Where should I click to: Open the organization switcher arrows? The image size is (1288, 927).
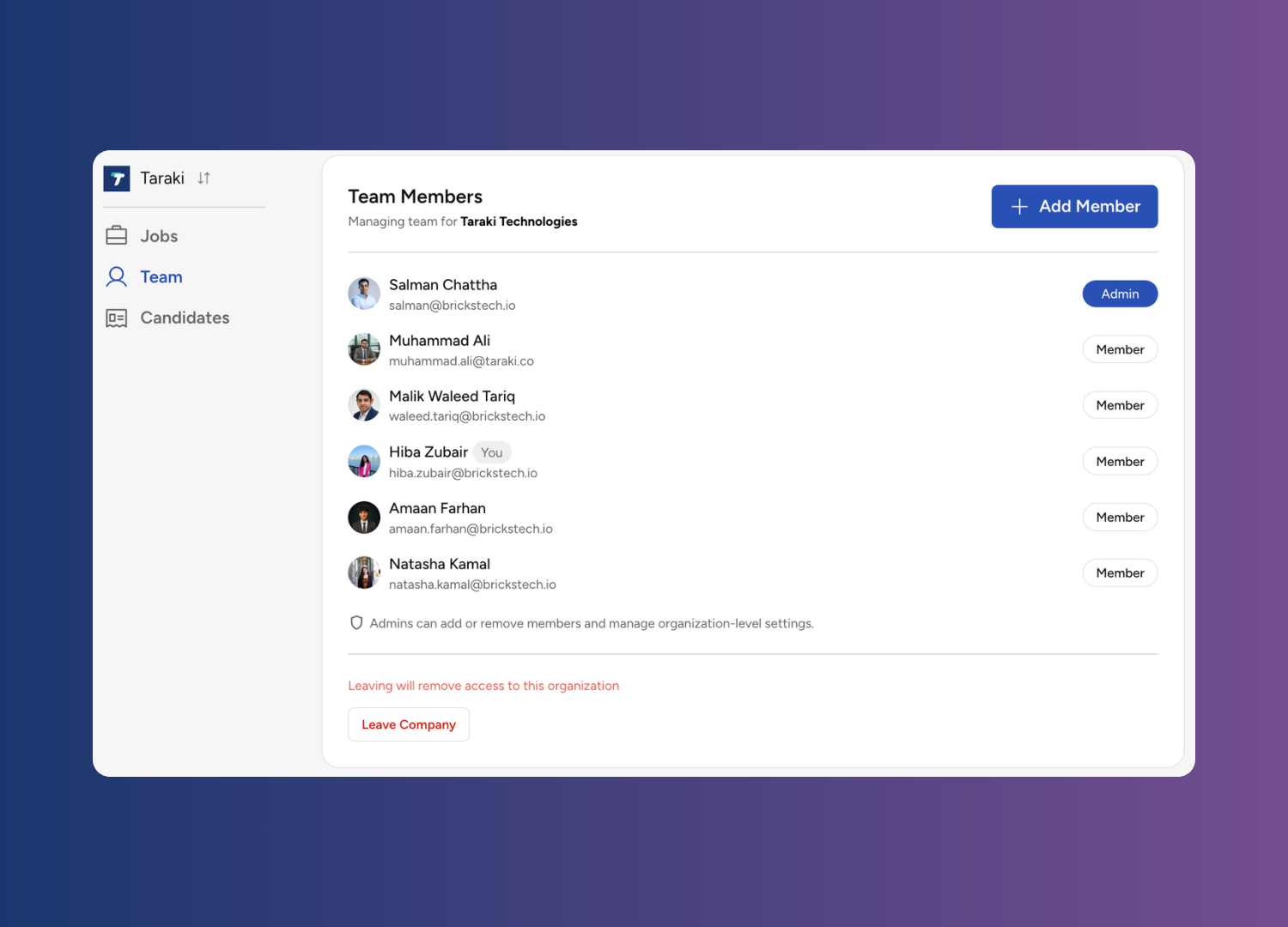204,179
